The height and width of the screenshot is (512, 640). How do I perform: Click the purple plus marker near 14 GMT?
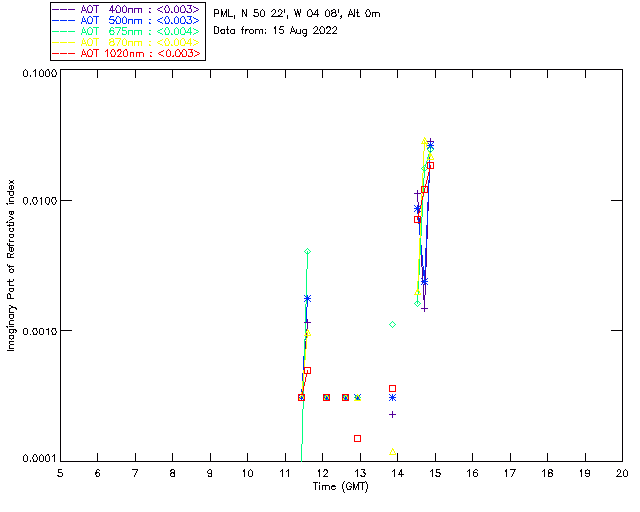pos(393,414)
